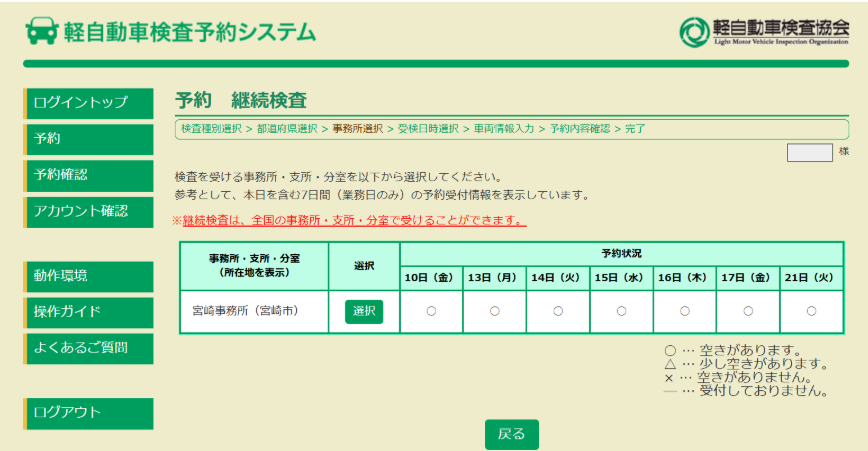Click the 軽自動車検査予約システム title
Image resolution: width=868 pixels, height=451 pixels.
189,32
